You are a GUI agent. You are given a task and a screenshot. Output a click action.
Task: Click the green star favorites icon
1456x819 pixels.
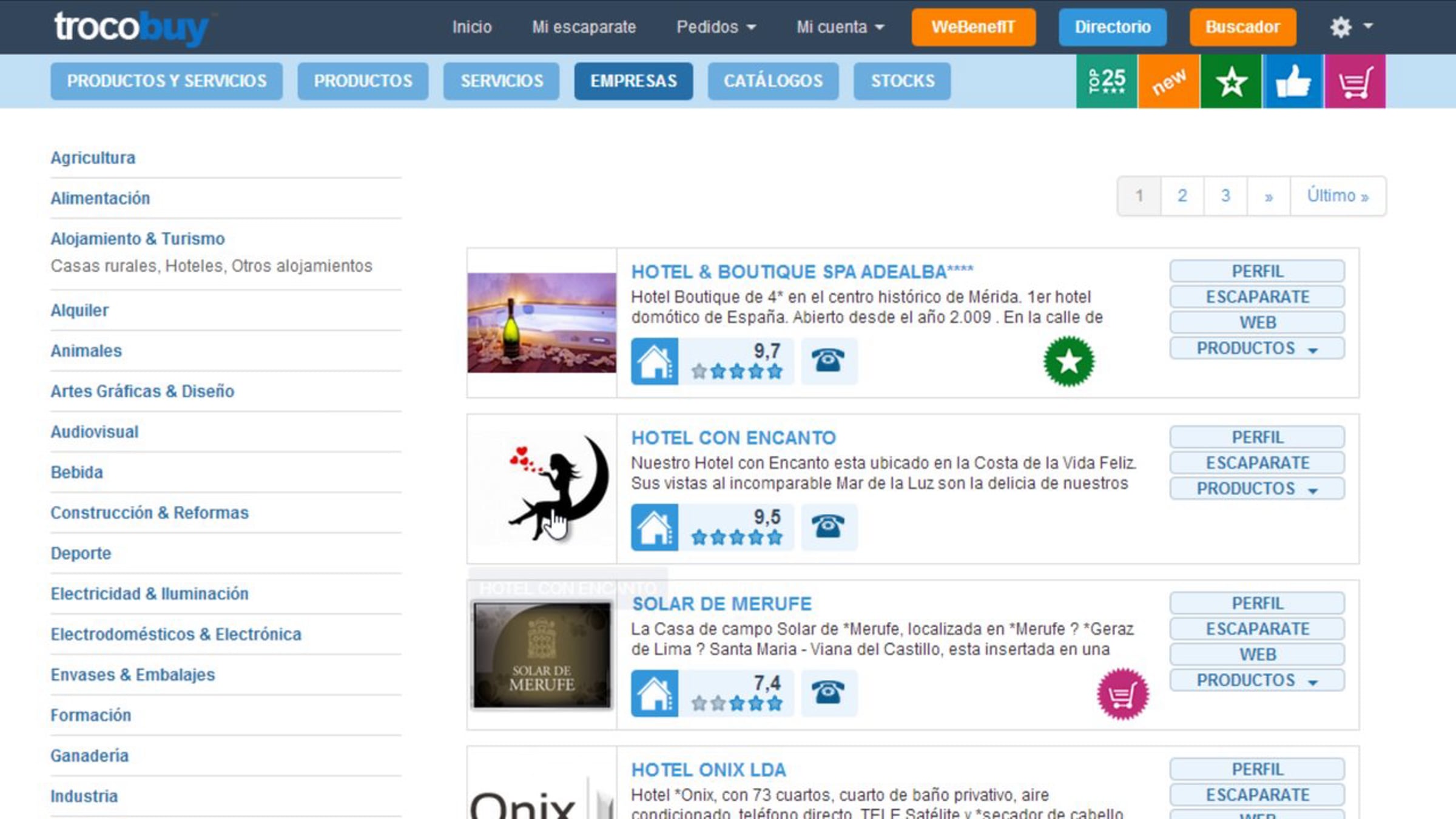1231,81
